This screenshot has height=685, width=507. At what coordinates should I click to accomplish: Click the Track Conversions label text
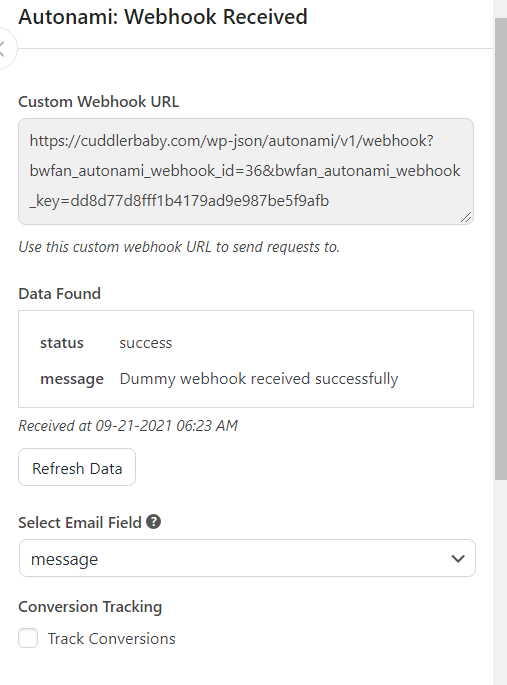click(x=111, y=639)
